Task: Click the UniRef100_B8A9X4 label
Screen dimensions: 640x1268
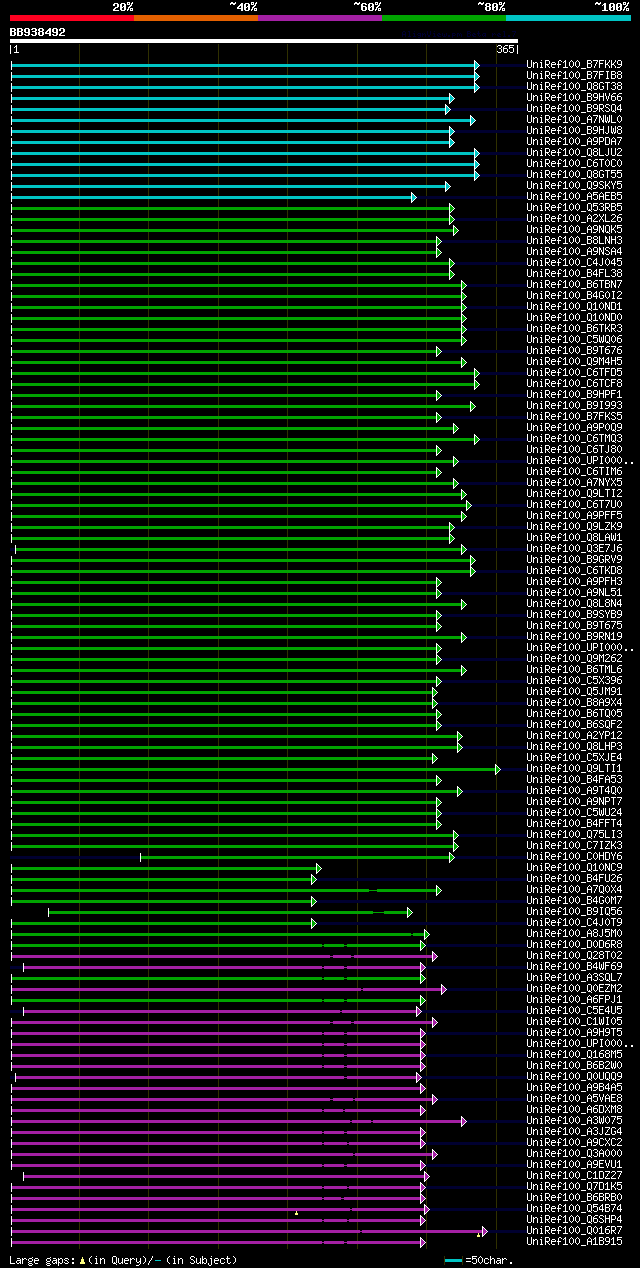Action: [x=574, y=703]
